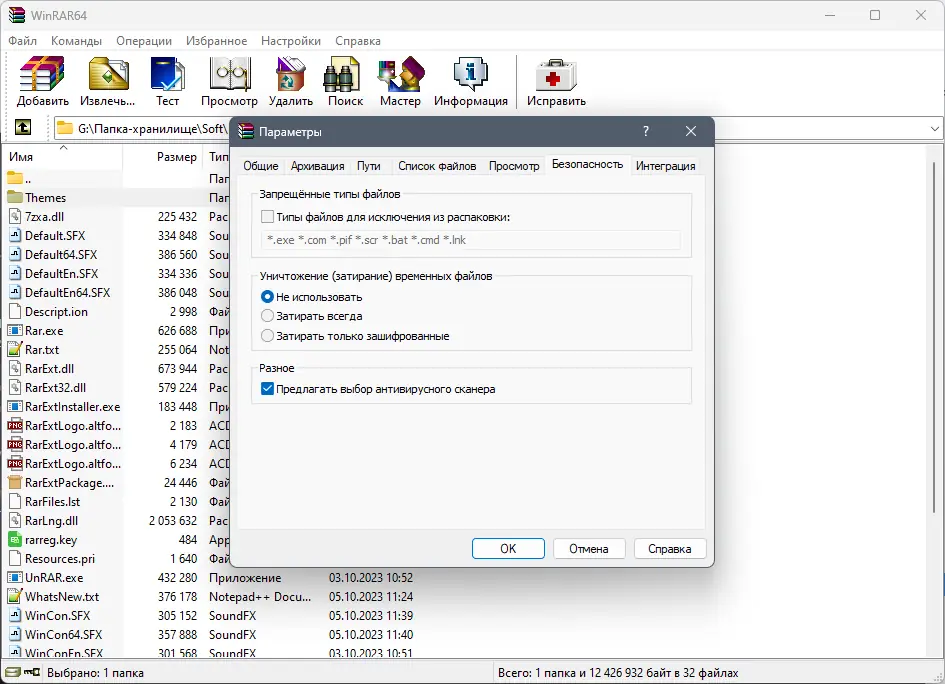945x684 pixels.
Task: Select the WinCon64.SFX file row
Action: point(211,635)
